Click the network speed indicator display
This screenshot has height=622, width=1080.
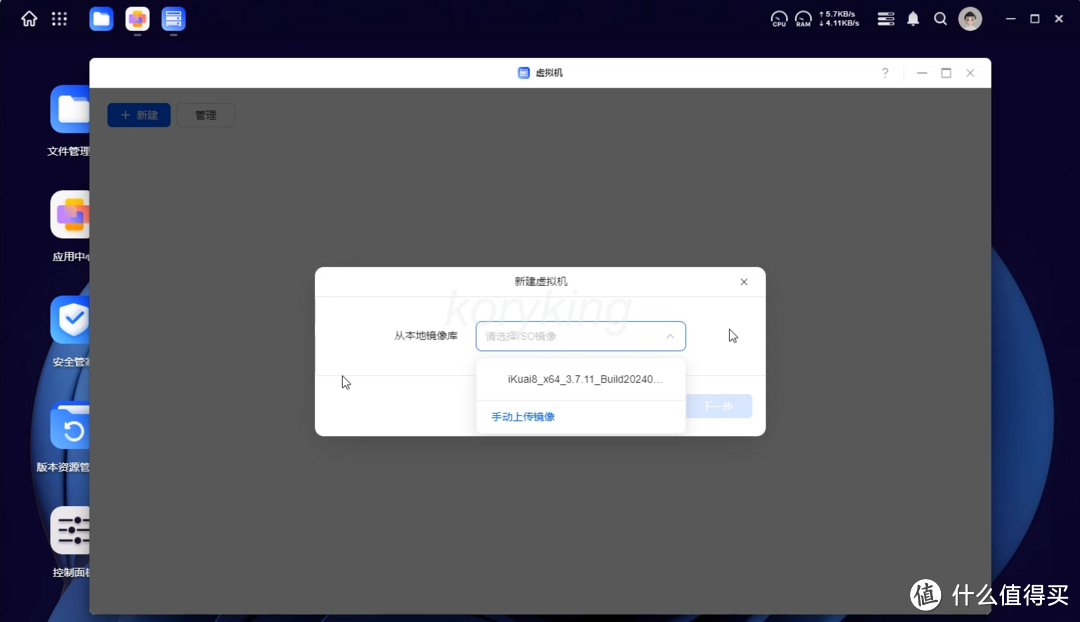pyautogui.click(x=838, y=18)
